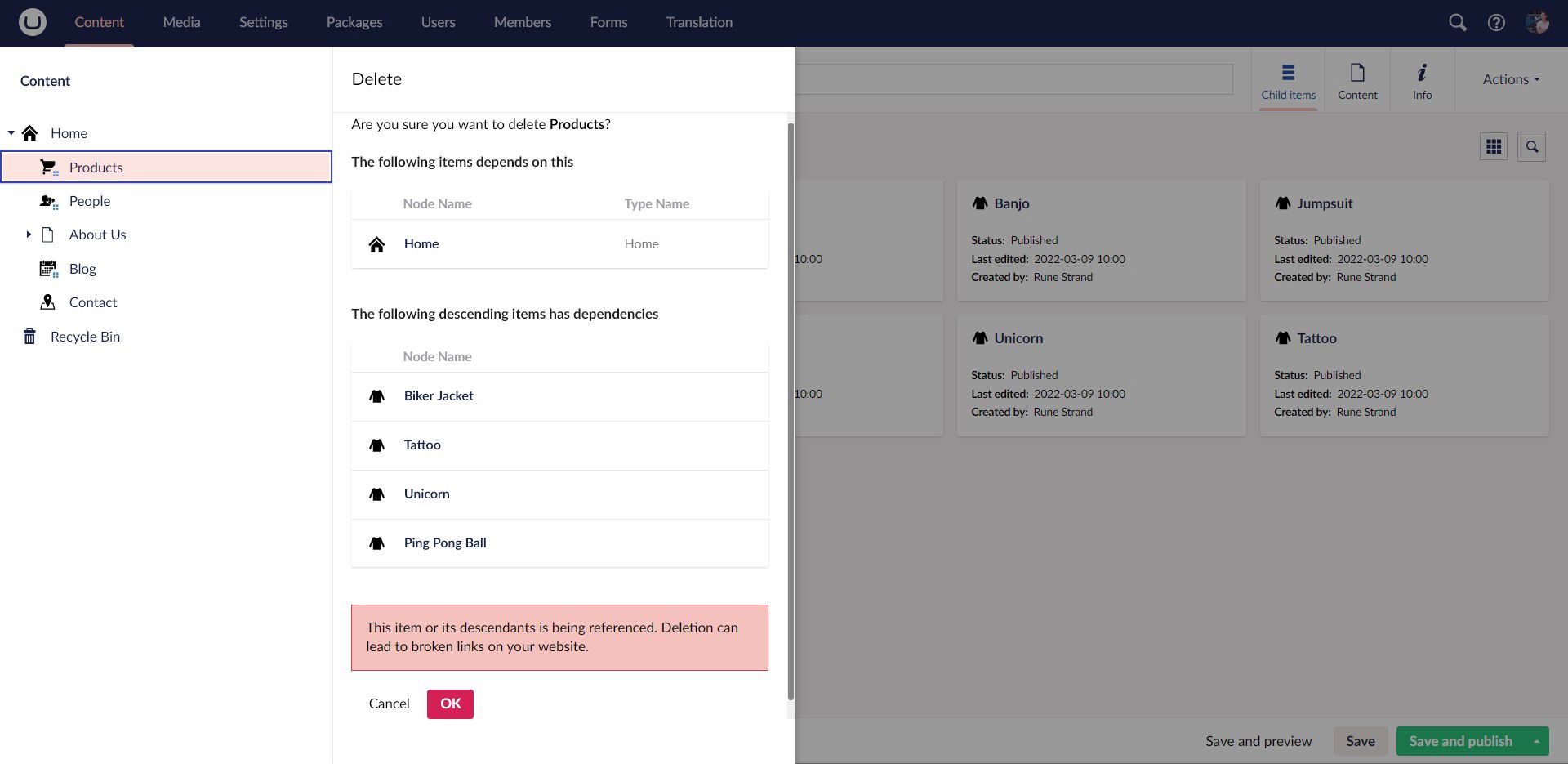1568x764 pixels.
Task: Collapse the Home tree node arrow
Action: [11, 132]
